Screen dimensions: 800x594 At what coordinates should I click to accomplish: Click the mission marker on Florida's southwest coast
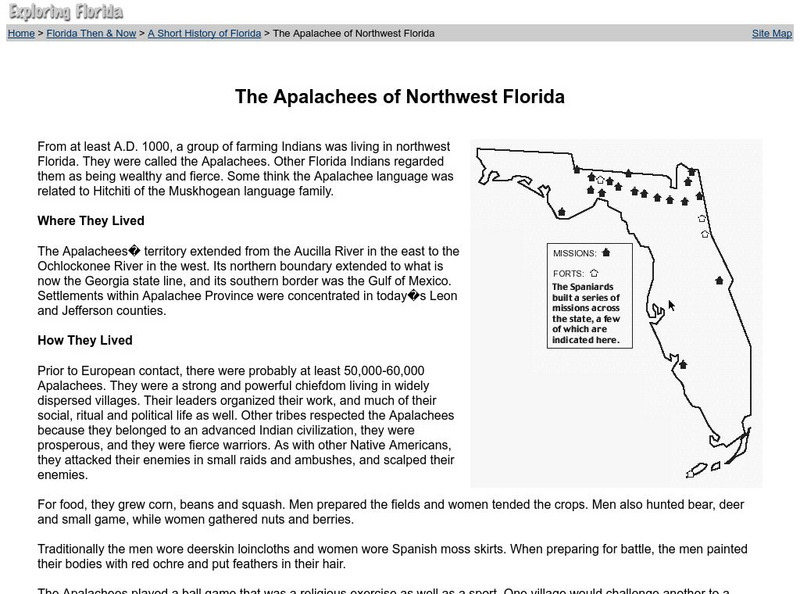(682, 362)
